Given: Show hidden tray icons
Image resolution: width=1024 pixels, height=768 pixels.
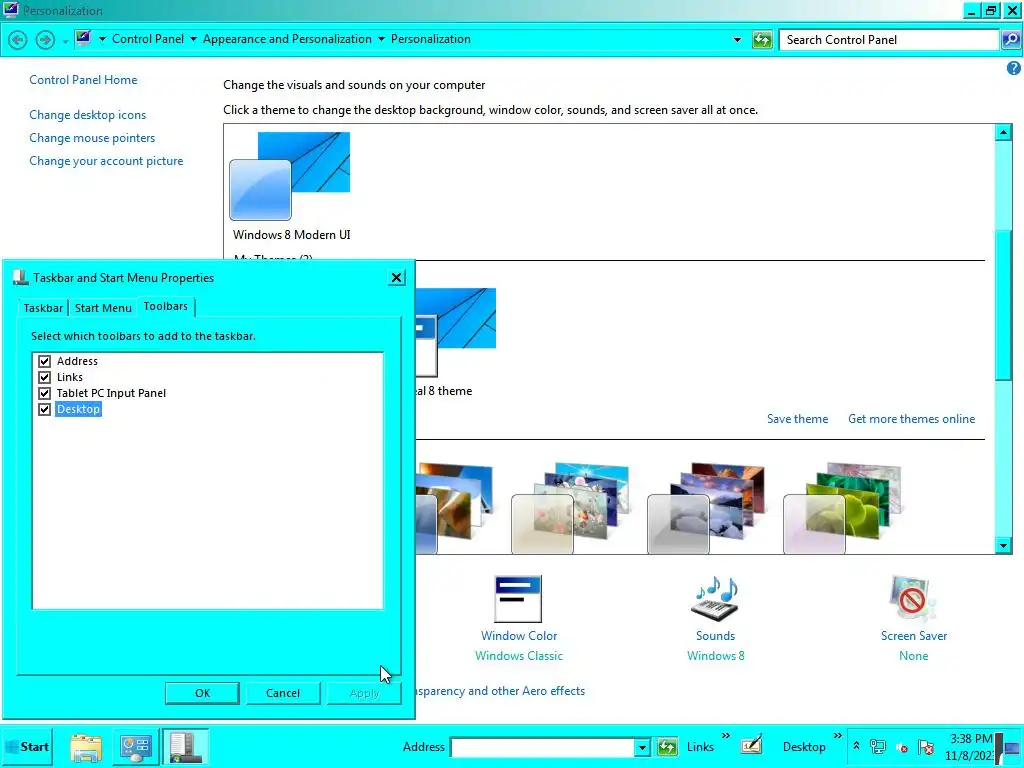Looking at the screenshot, I should coord(856,745).
